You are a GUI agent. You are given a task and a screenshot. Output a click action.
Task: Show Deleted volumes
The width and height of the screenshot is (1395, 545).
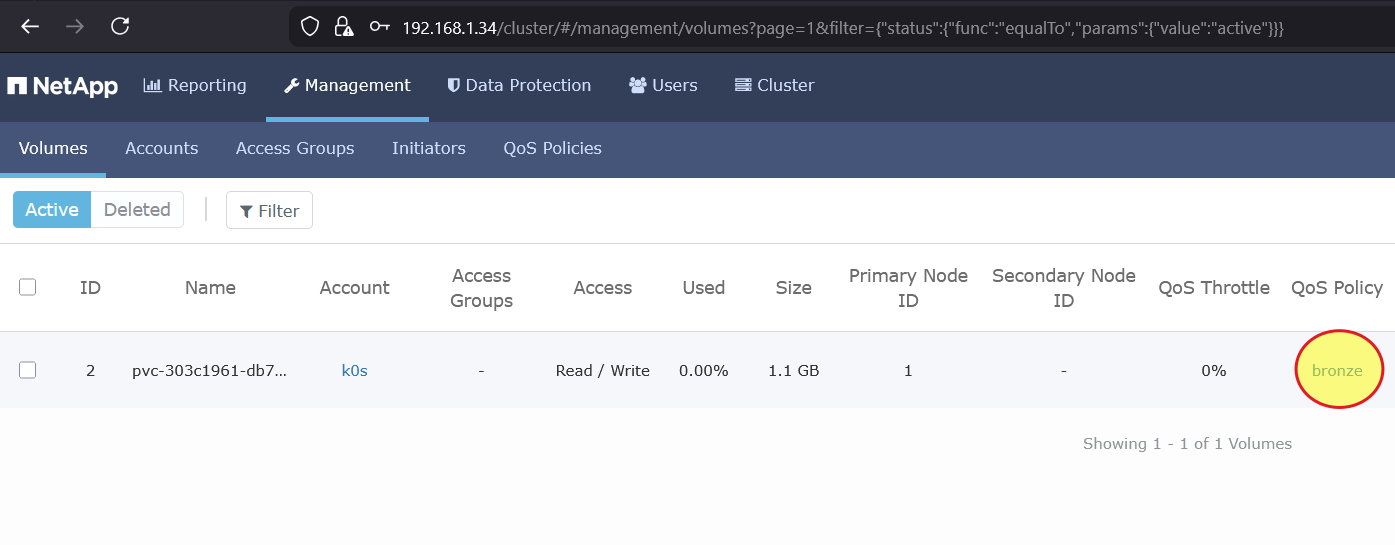point(137,210)
